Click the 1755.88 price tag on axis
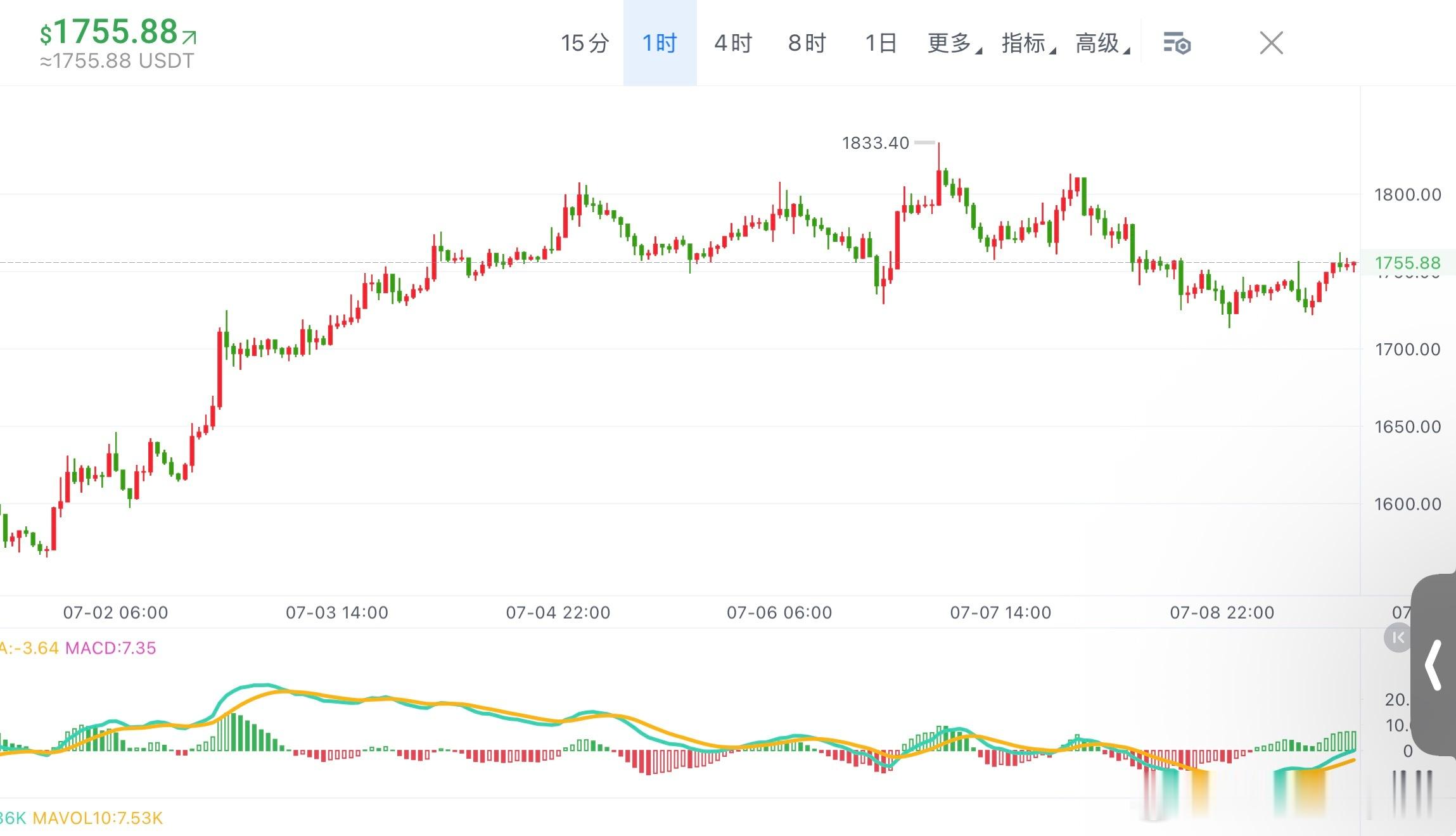1456x836 pixels. click(1407, 263)
